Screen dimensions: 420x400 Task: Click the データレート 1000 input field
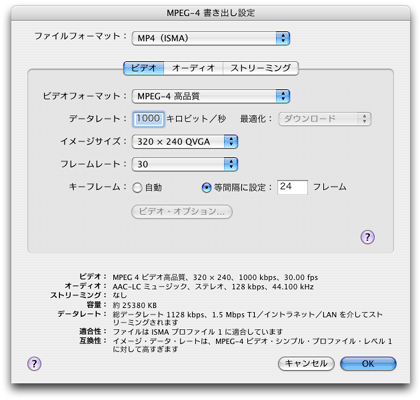click(148, 119)
